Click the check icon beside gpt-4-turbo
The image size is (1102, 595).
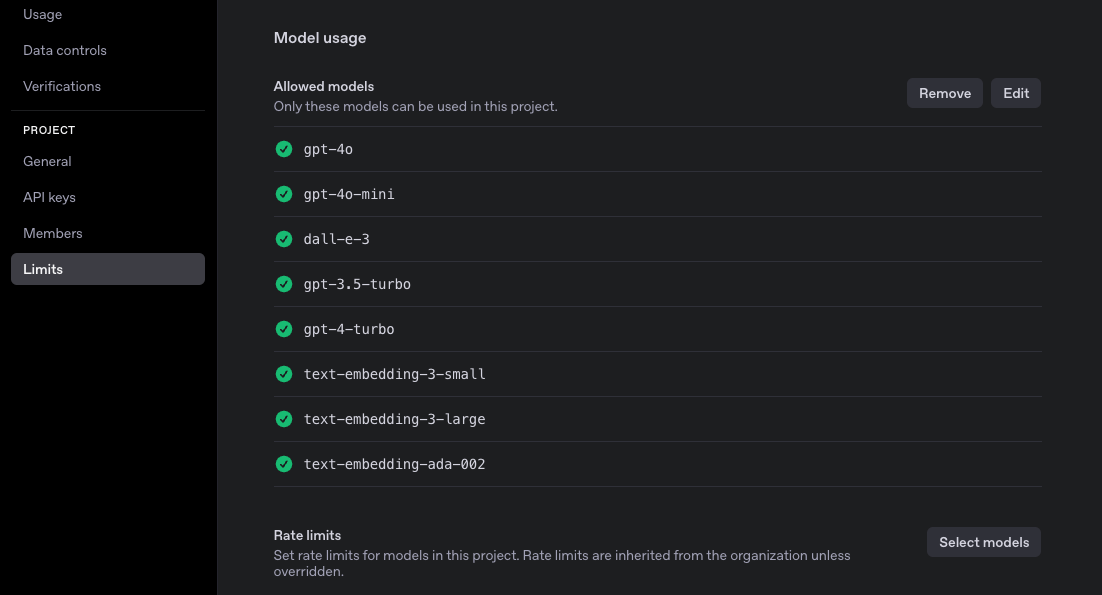coord(284,329)
